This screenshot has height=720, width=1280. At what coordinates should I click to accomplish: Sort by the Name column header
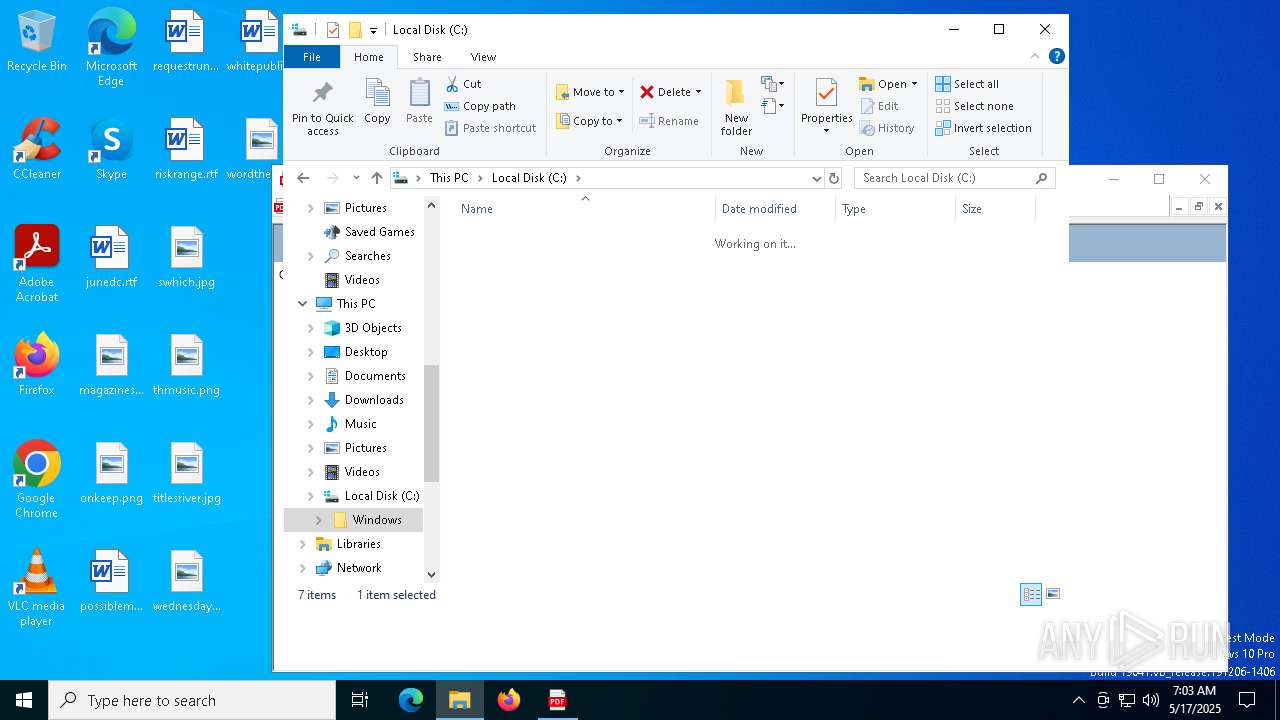[x=586, y=209]
